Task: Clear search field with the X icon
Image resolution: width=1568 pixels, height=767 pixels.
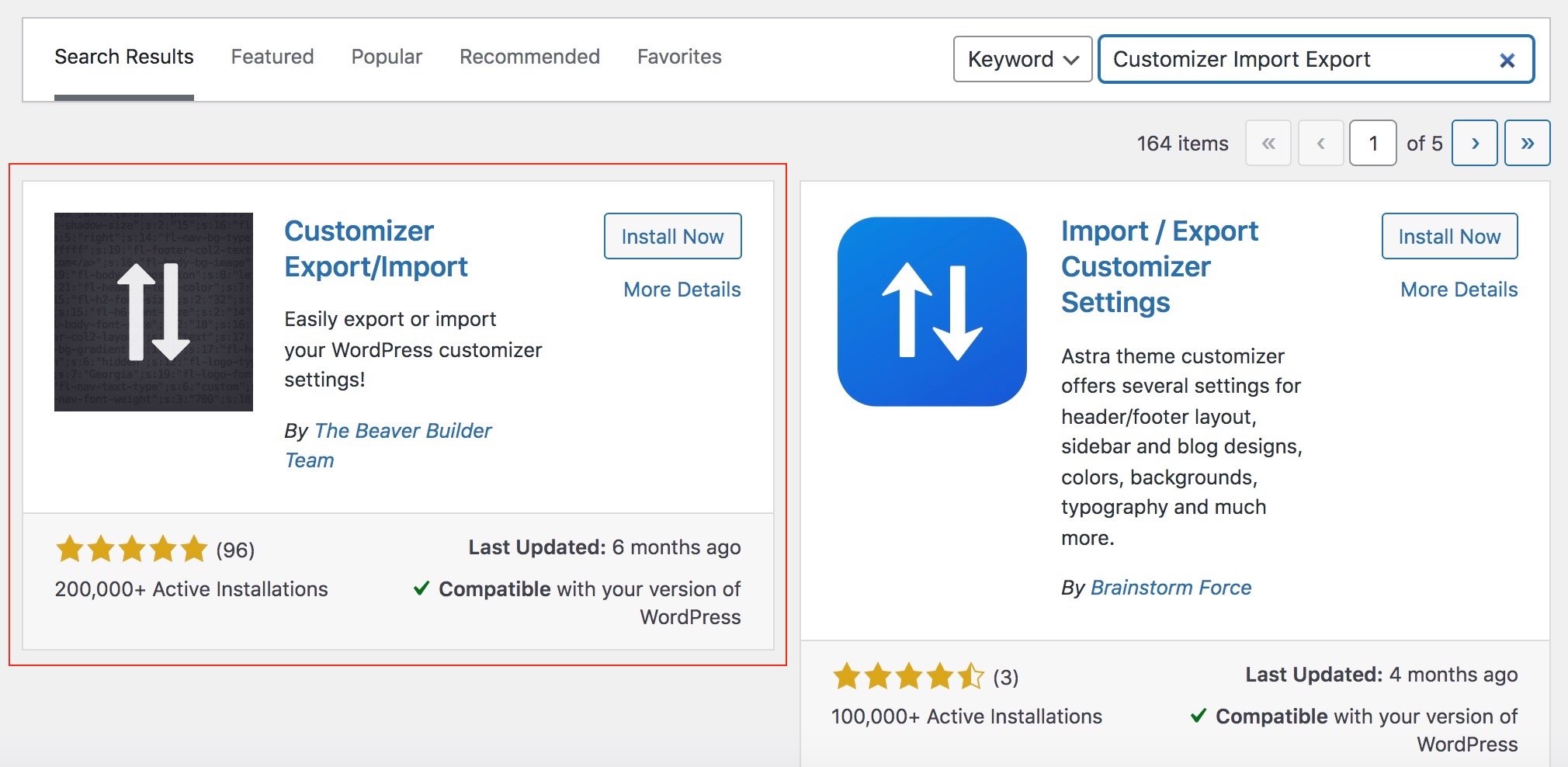Action: [x=1507, y=60]
